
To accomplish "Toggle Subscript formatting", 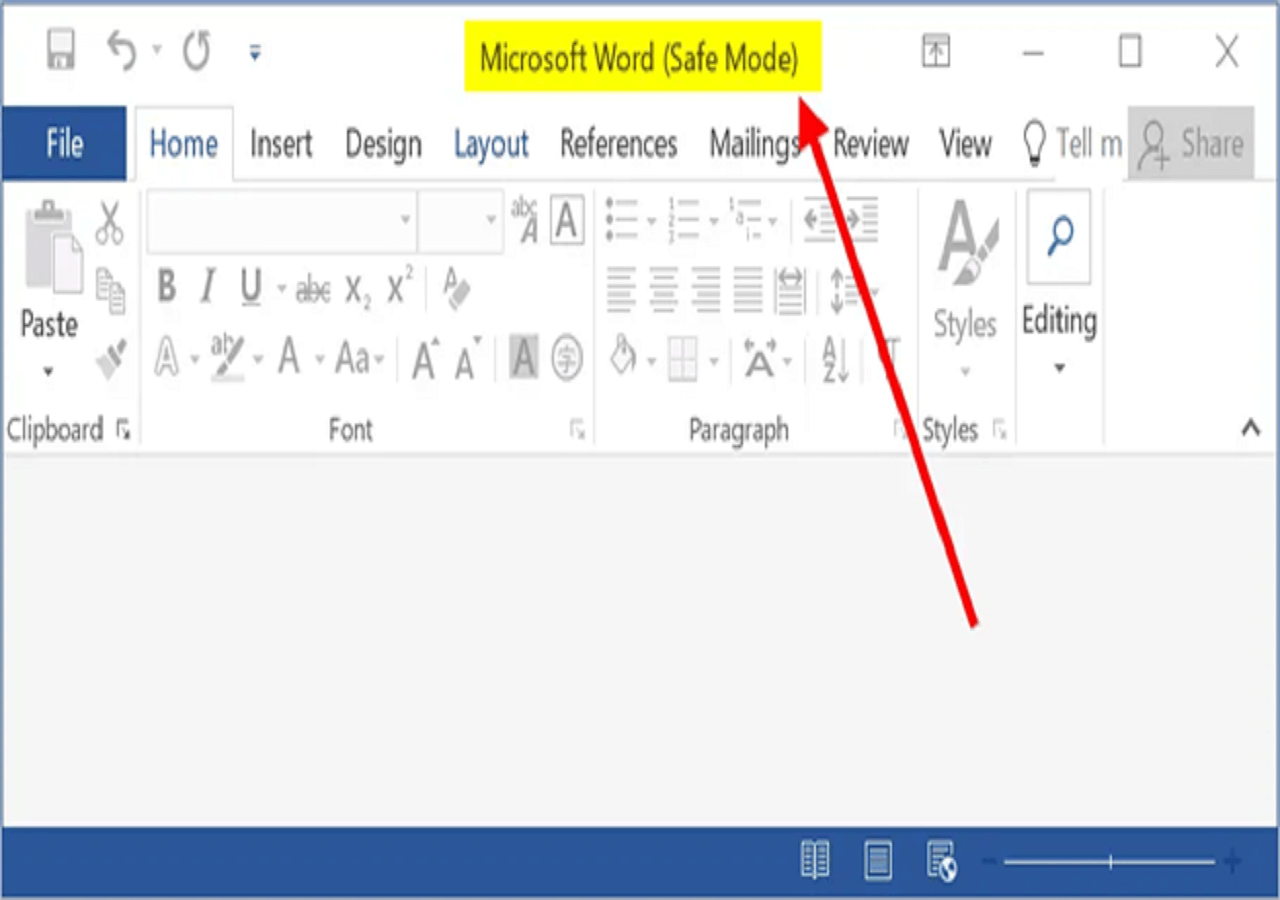I will (x=359, y=291).
